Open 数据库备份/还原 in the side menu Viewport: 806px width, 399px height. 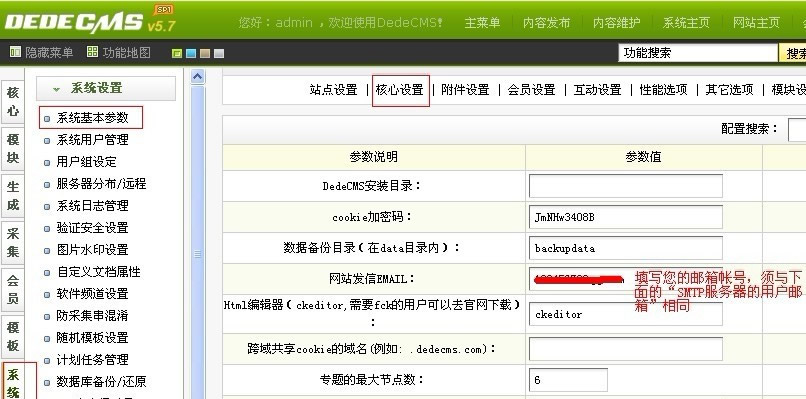101,382
